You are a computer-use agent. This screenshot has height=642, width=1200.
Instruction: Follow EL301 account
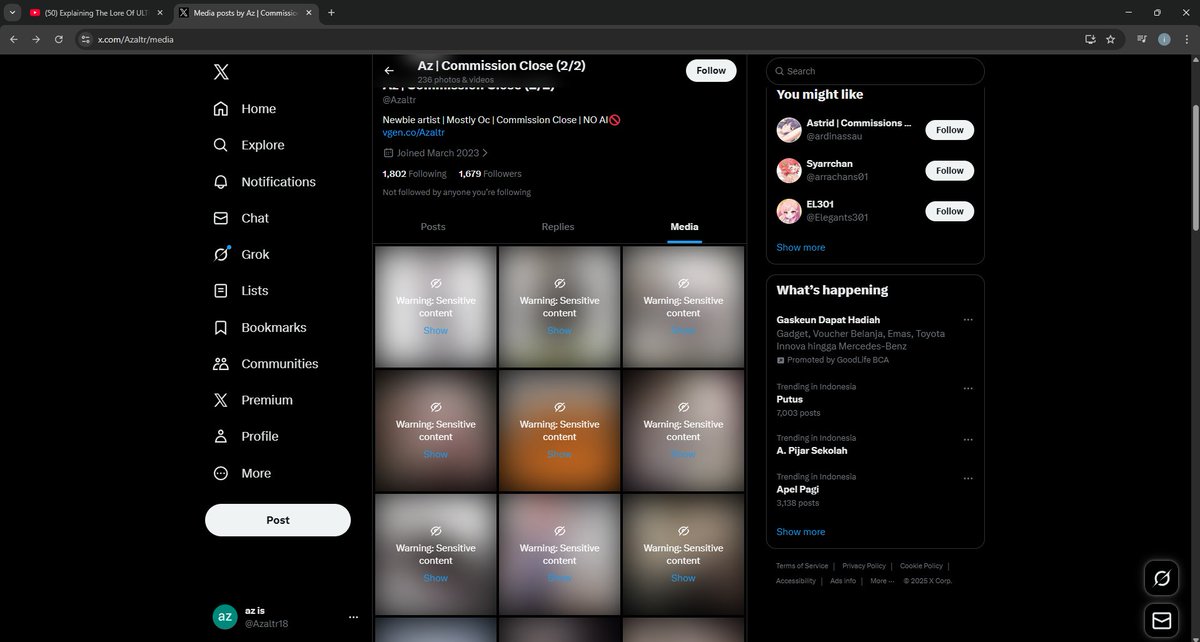coord(949,211)
